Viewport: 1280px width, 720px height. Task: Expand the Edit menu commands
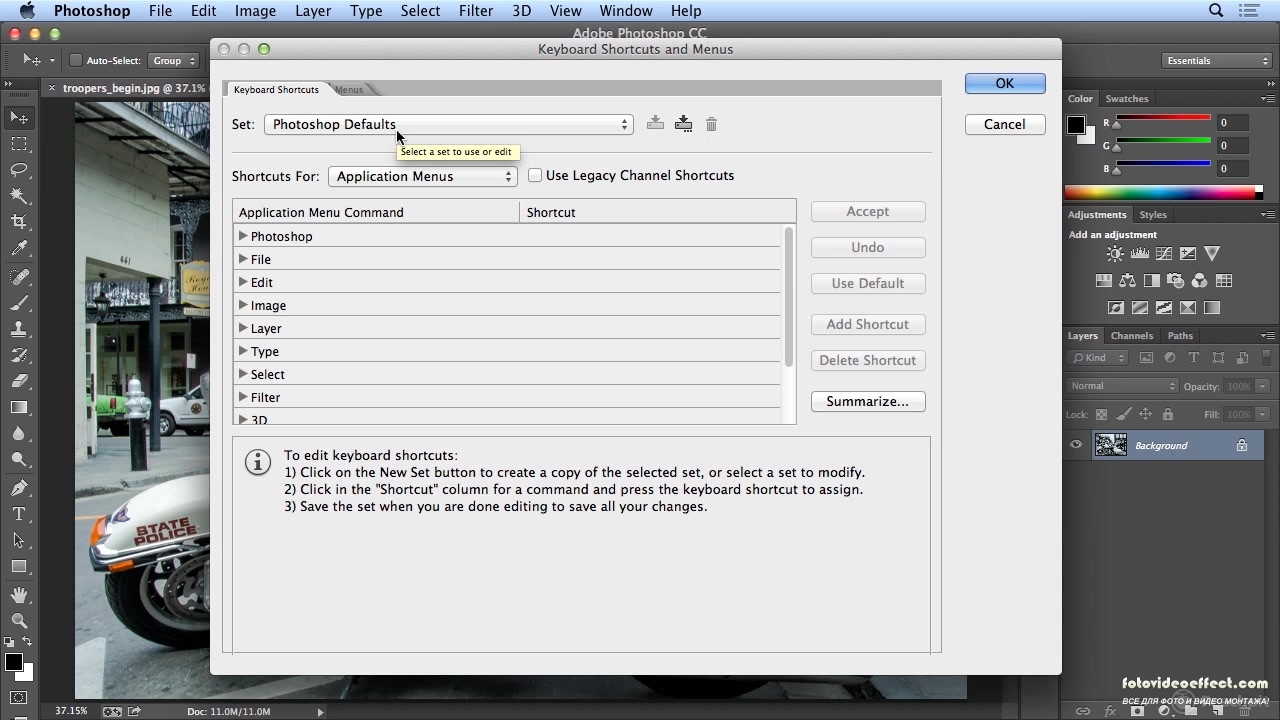point(243,282)
